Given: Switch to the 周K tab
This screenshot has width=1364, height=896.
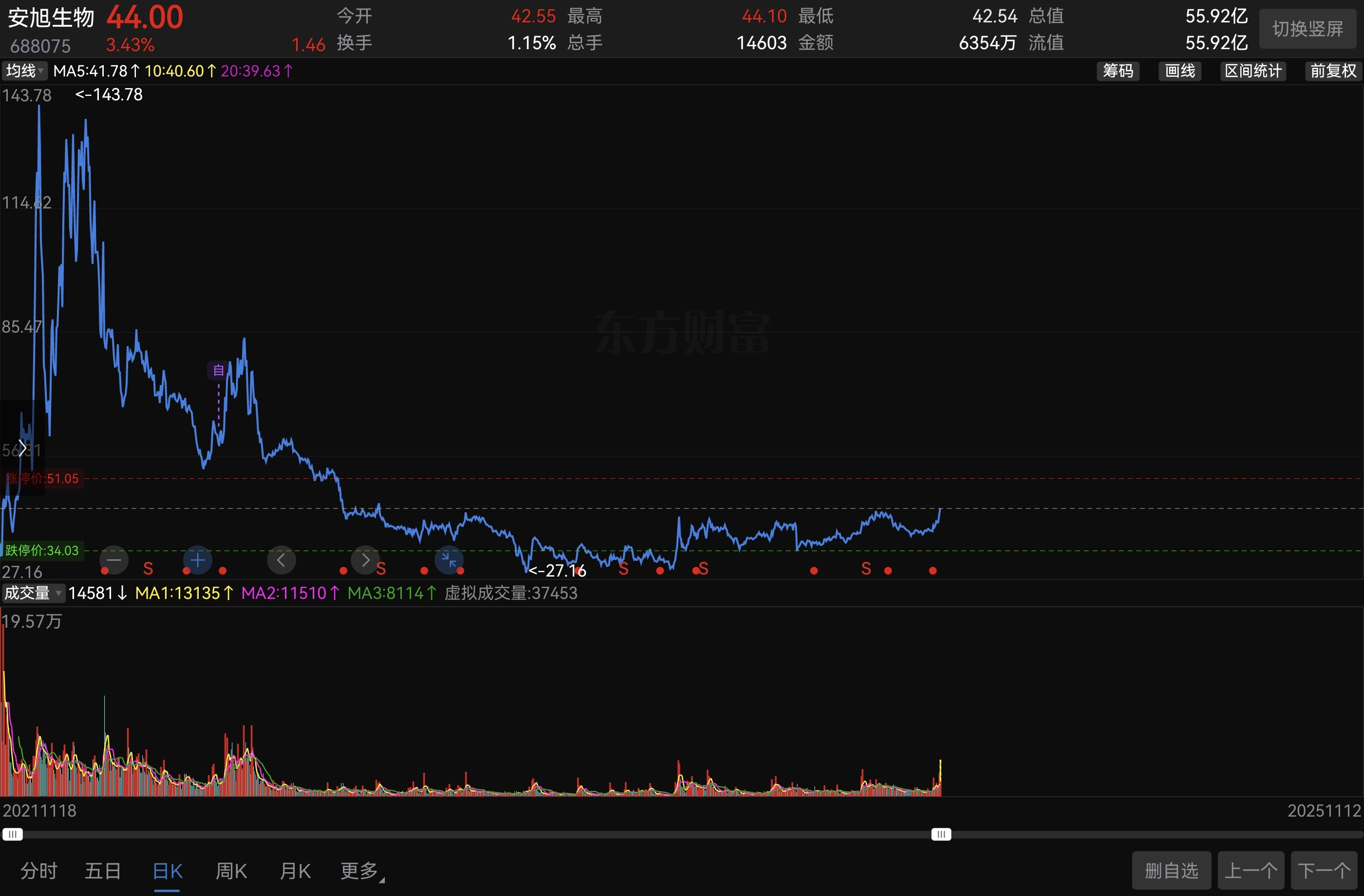Looking at the screenshot, I should pyautogui.click(x=231, y=871).
